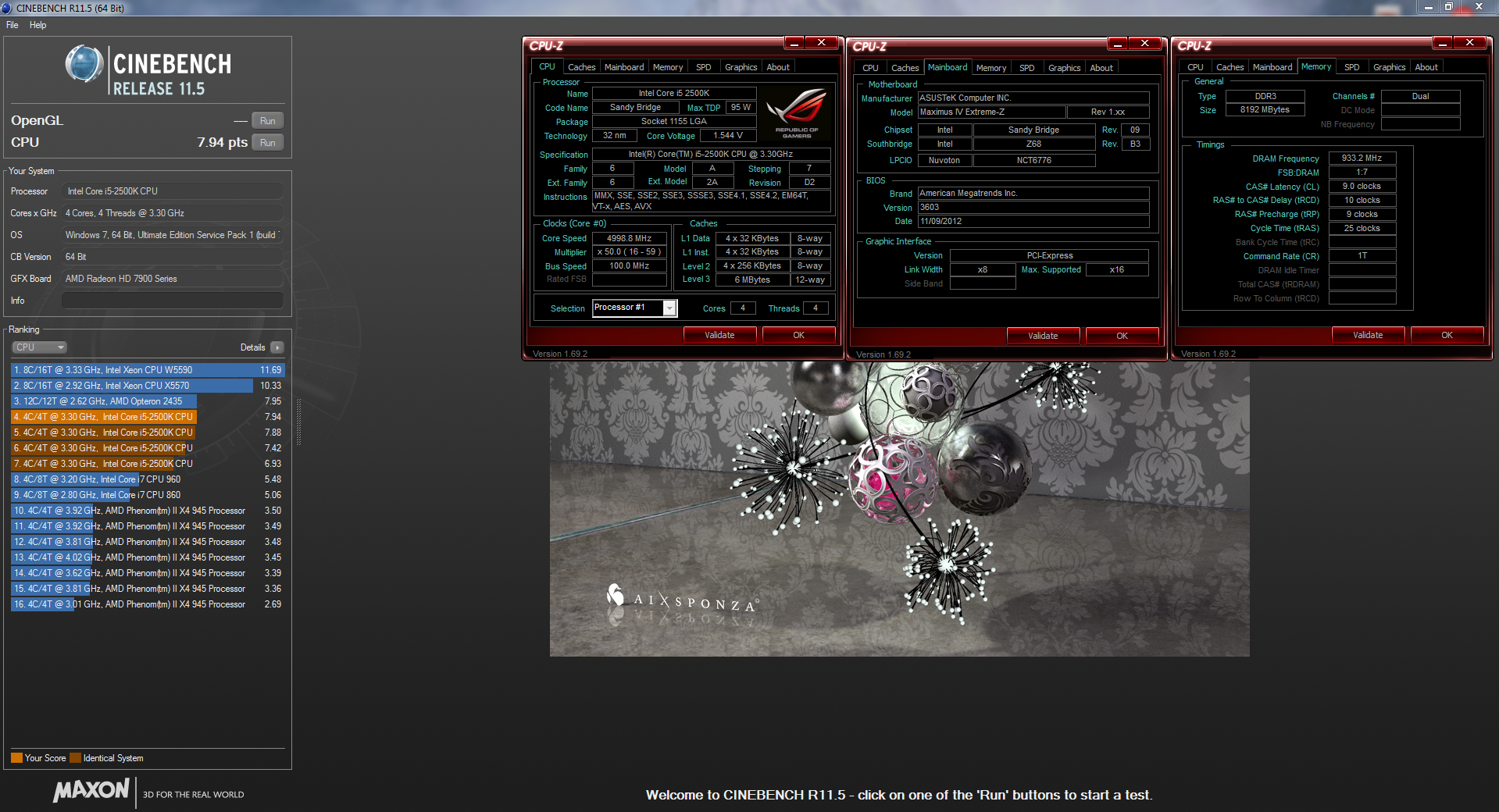This screenshot has height=812, width=1499.
Task: Click Validate in right CPU-Z window
Action: [x=1368, y=335]
